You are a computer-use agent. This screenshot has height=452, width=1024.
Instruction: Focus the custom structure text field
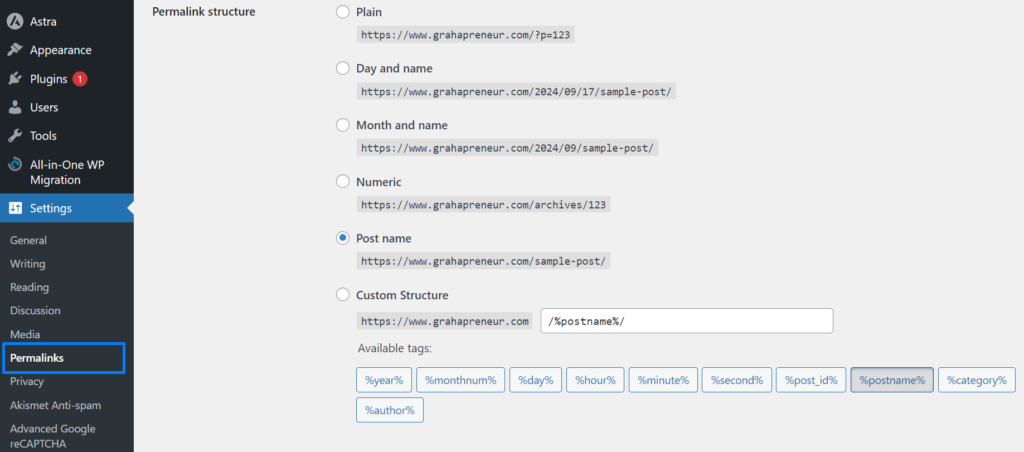687,321
